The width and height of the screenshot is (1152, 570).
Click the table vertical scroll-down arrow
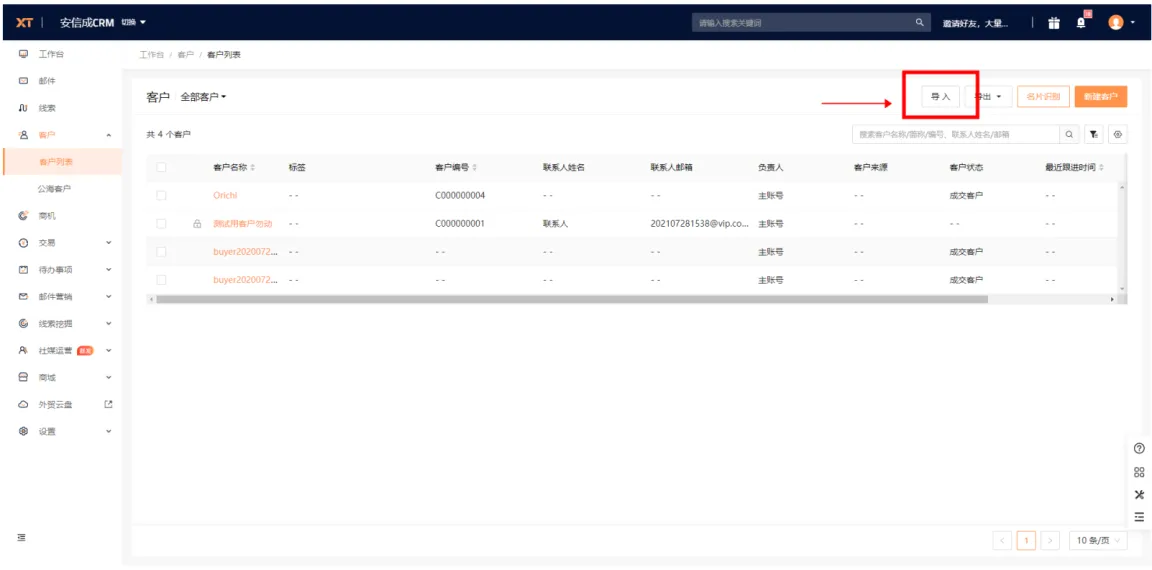1122,289
